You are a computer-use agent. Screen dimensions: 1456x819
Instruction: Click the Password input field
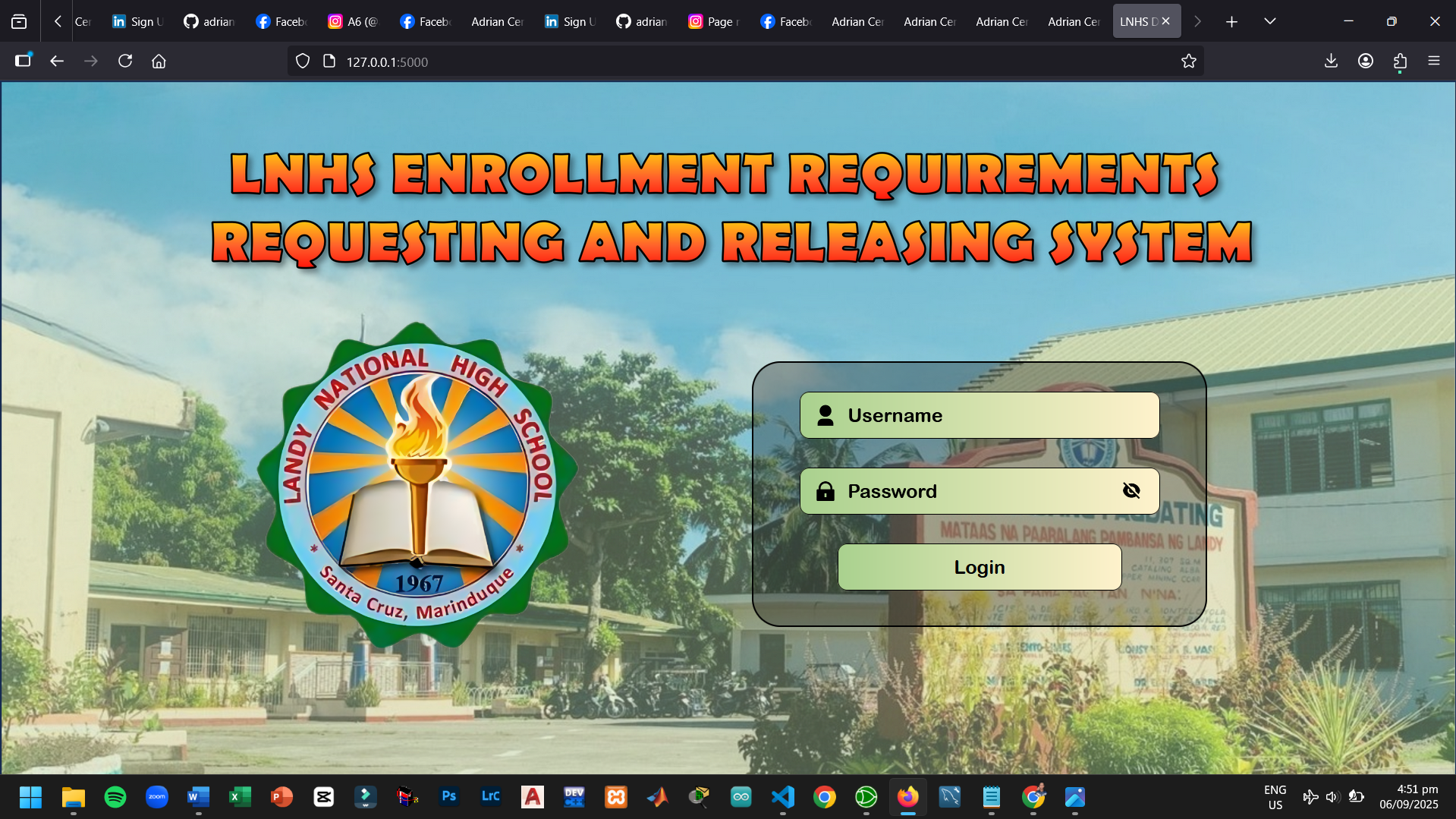[980, 491]
